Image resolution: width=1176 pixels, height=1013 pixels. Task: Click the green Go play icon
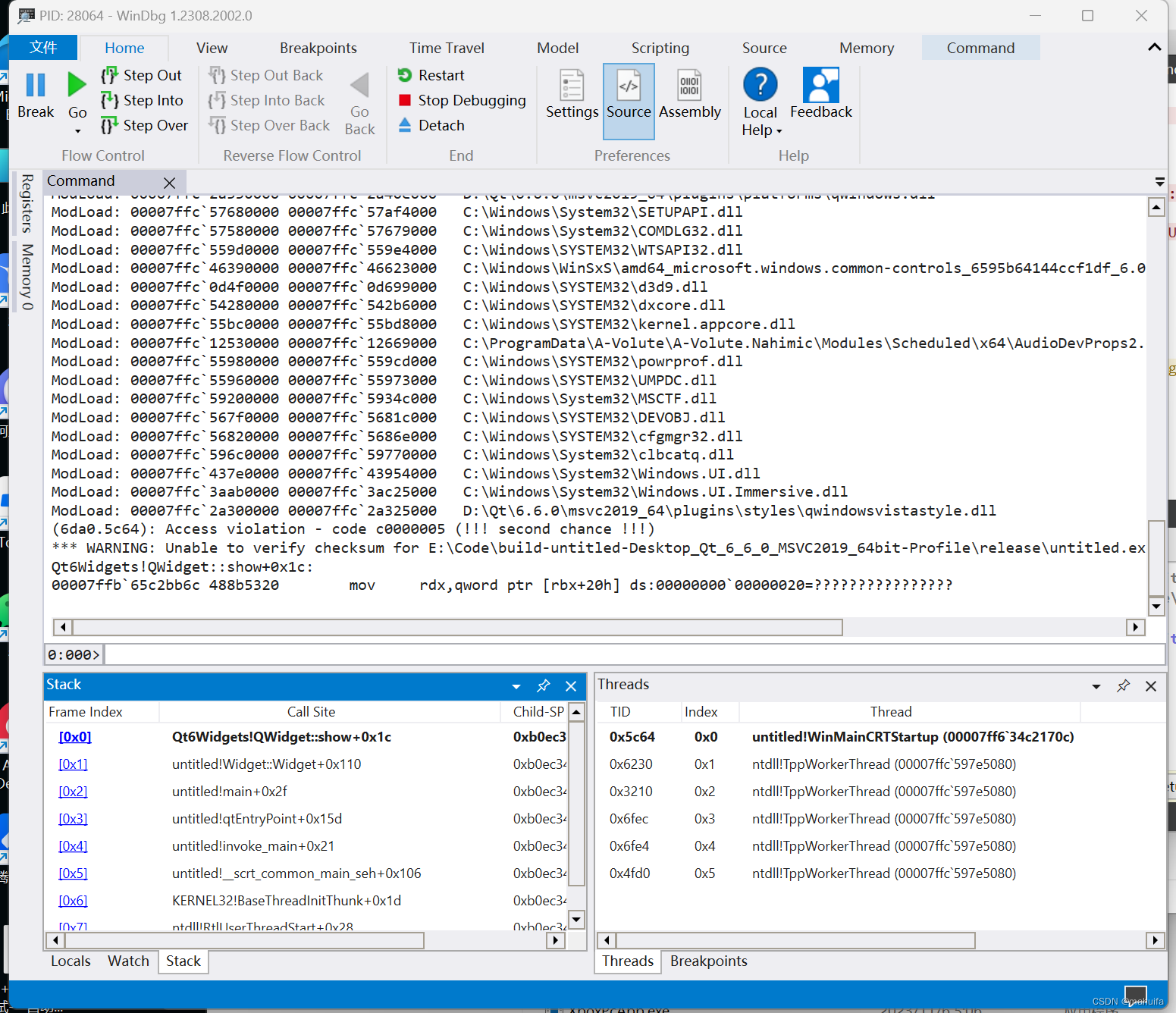(x=77, y=84)
